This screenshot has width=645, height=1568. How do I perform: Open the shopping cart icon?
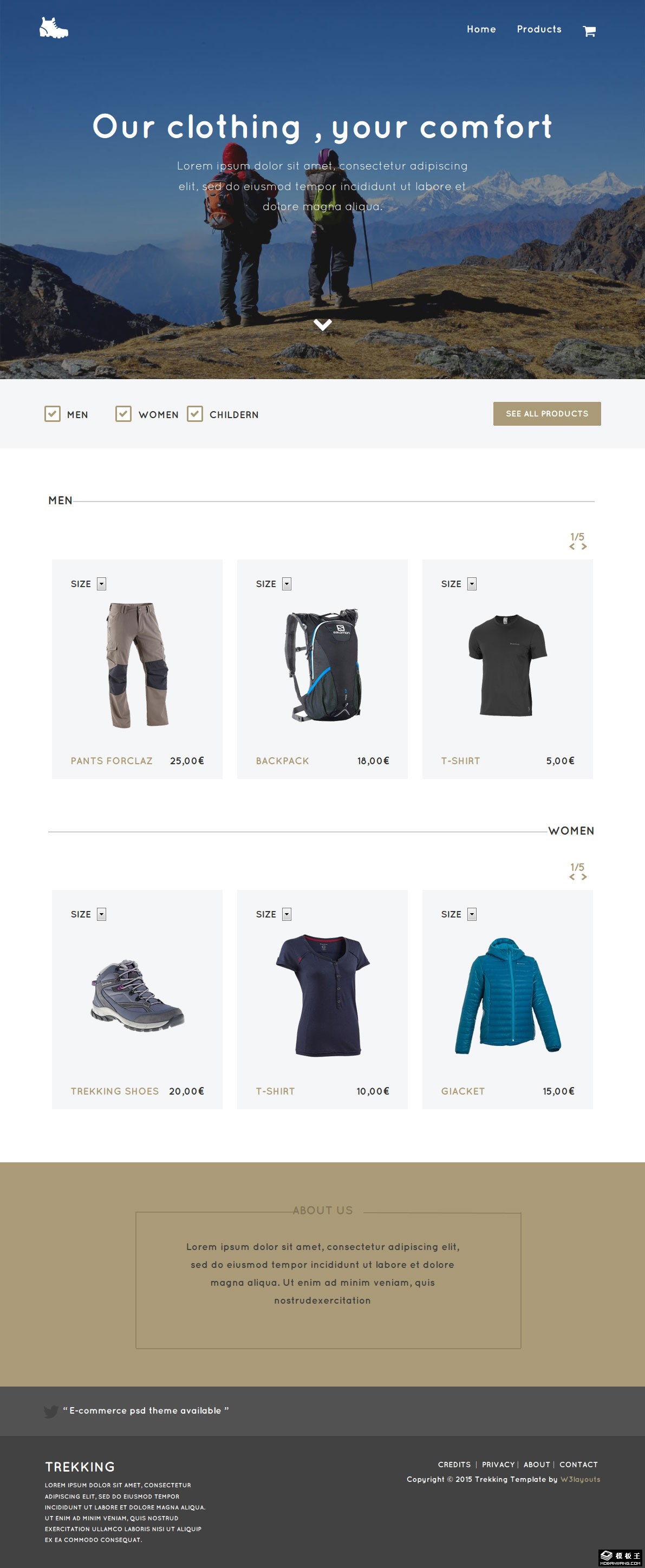pos(589,31)
